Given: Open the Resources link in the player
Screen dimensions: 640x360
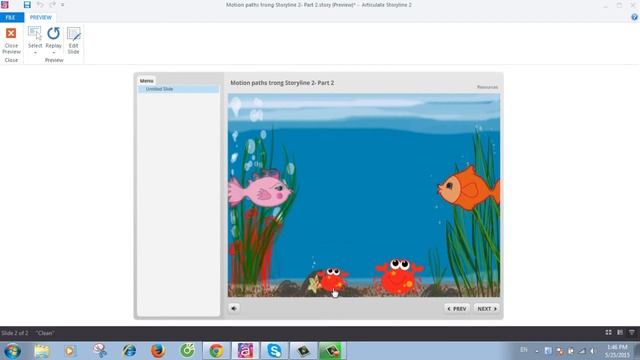Looking at the screenshot, I should (487, 87).
